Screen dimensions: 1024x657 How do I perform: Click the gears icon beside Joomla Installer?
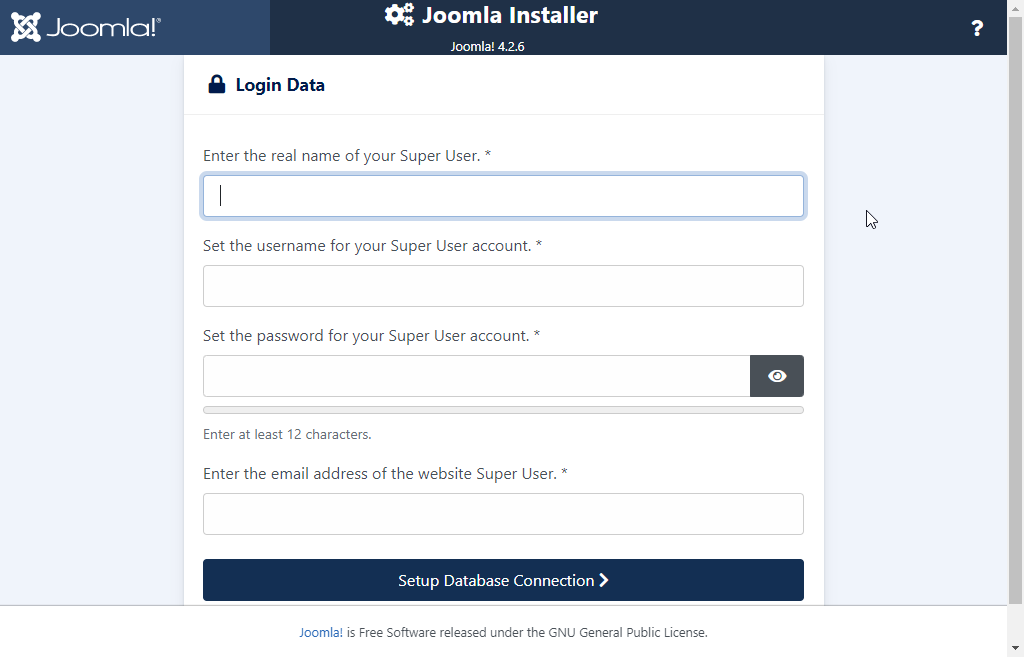(x=399, y=14)
